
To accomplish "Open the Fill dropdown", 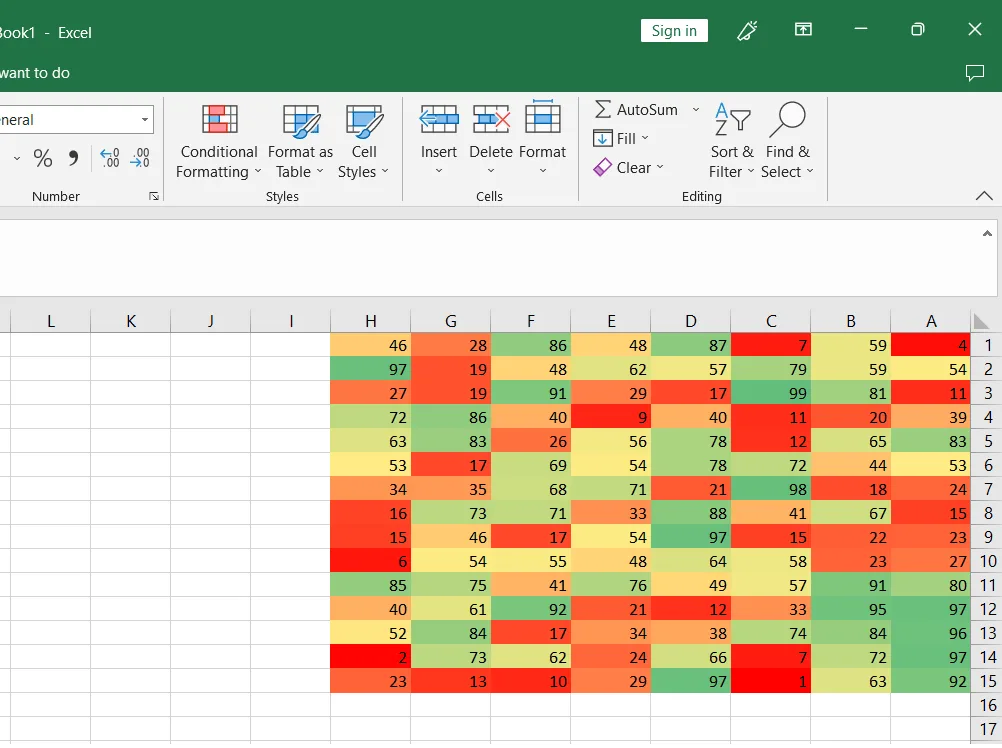I will point(621,138).
